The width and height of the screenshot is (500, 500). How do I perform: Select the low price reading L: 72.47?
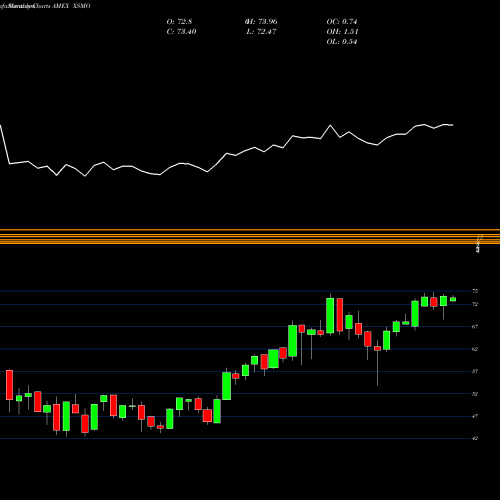coord(262,32)
